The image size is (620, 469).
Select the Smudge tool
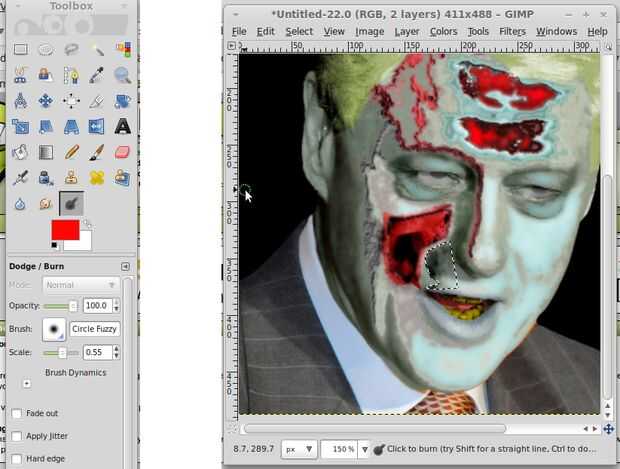pos(46,204)
